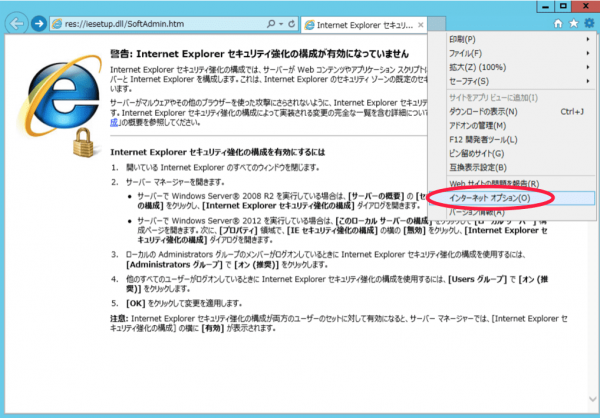Viewport: 600px width, 418px height.
Task: Click the Refresh page icon
Action: click(292, 24)
